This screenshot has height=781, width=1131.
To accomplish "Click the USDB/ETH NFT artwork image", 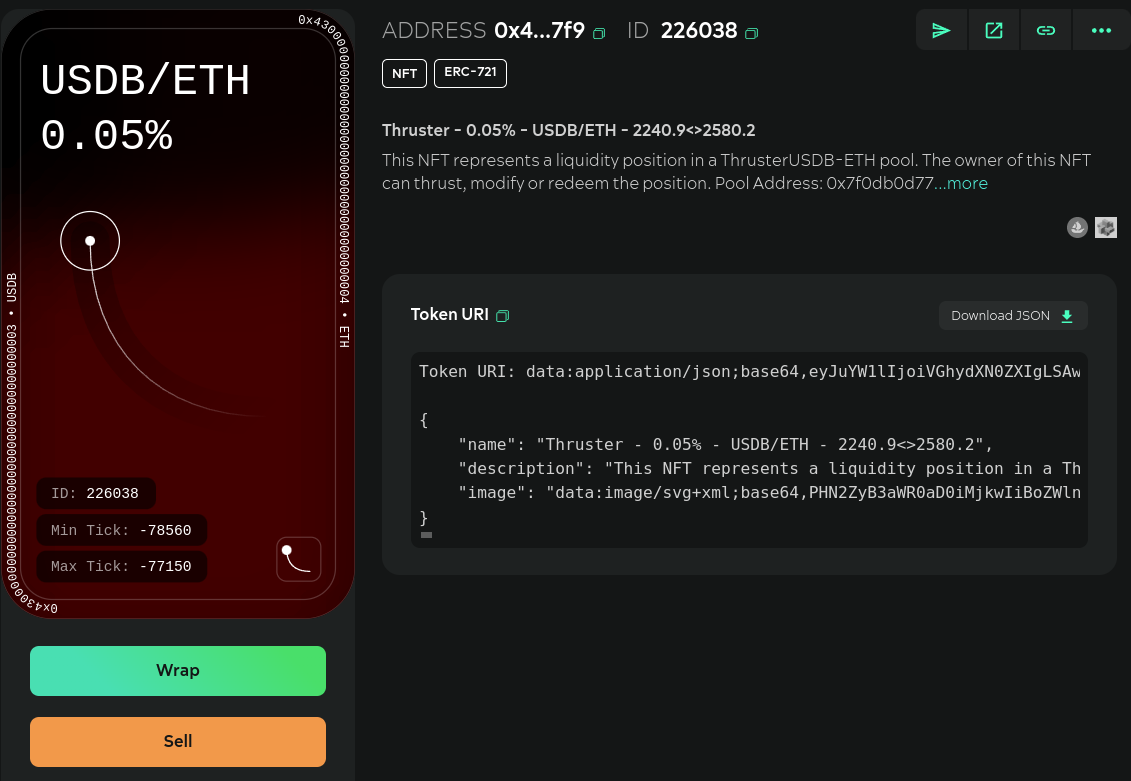I will [x=177, y=314].
